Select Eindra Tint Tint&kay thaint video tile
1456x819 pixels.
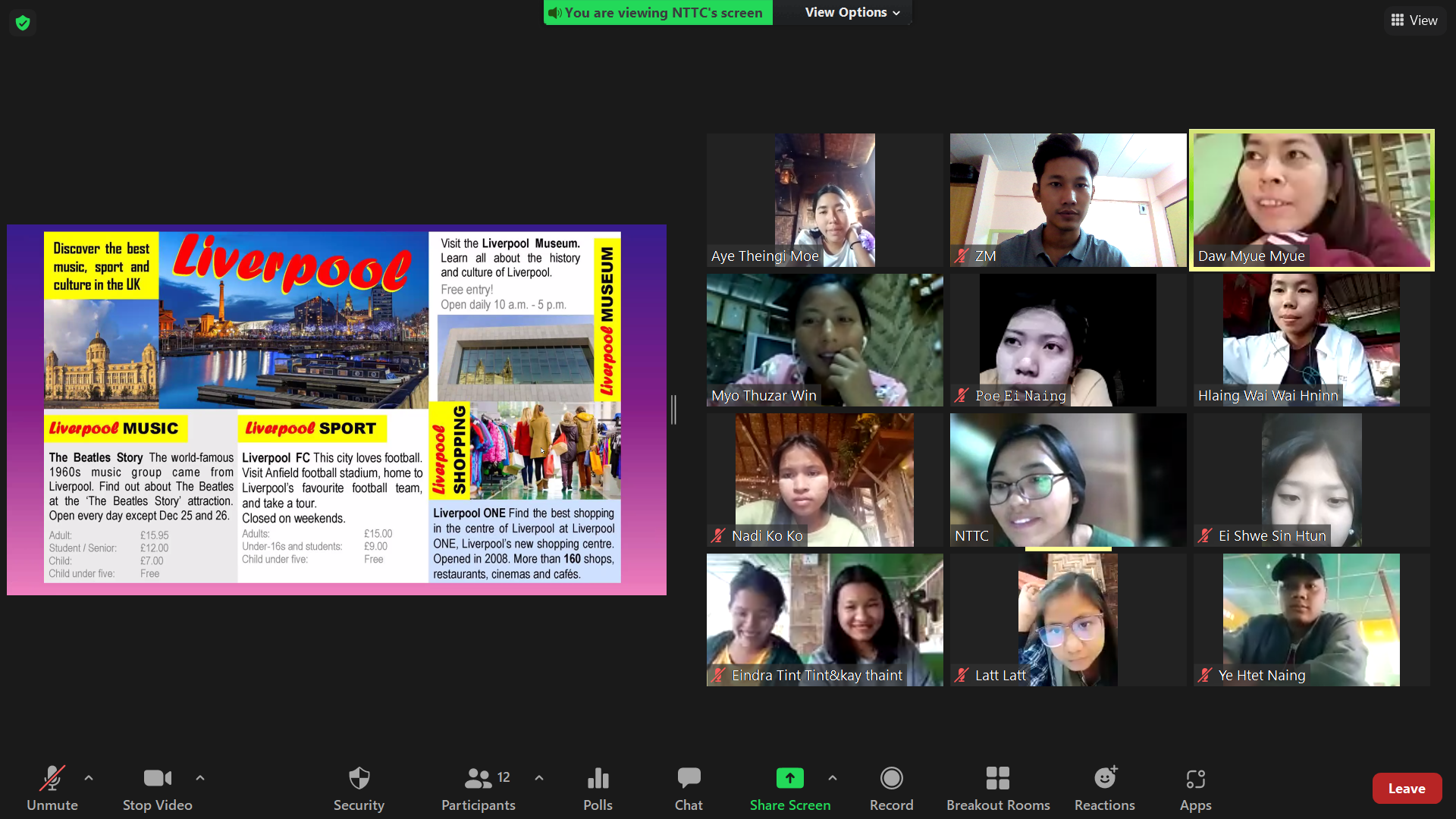824,620
